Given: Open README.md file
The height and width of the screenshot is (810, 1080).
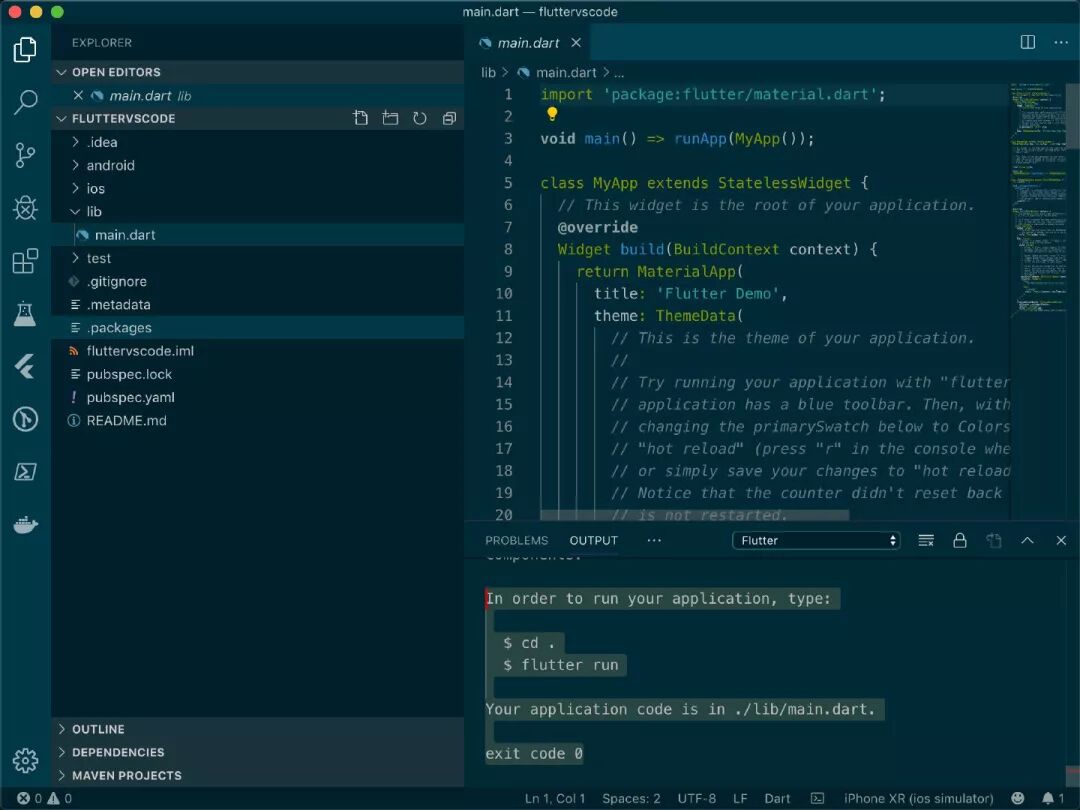Looking at the screenshot, I should pyautogui.click(x=257, y=420).
